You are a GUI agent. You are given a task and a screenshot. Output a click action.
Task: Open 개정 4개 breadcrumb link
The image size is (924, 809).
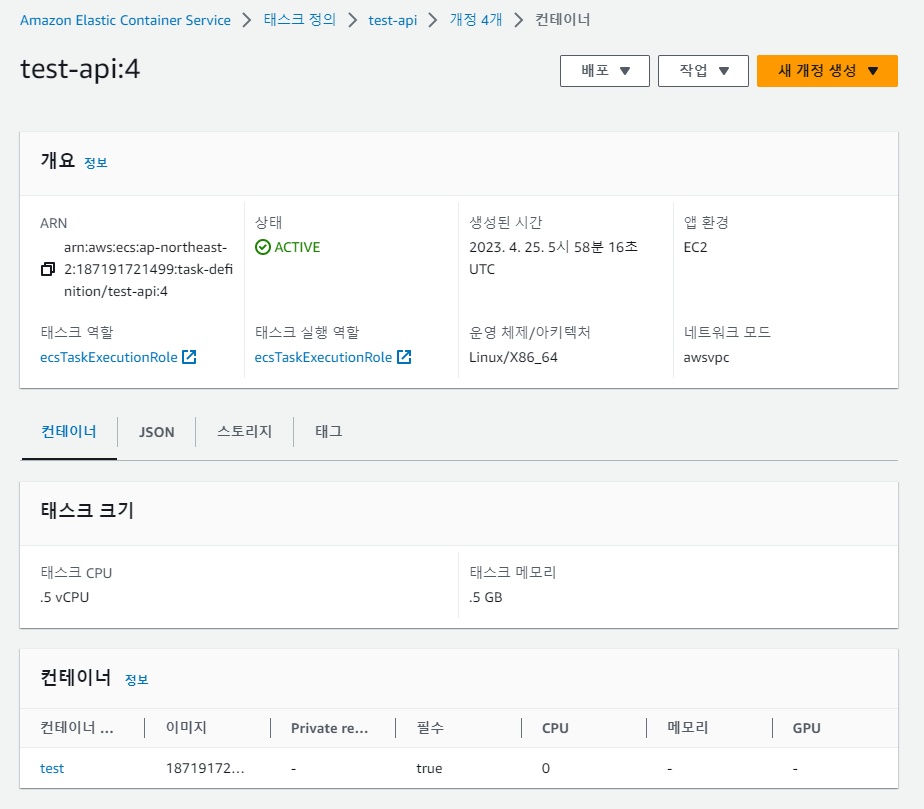[x=476, y=20]
